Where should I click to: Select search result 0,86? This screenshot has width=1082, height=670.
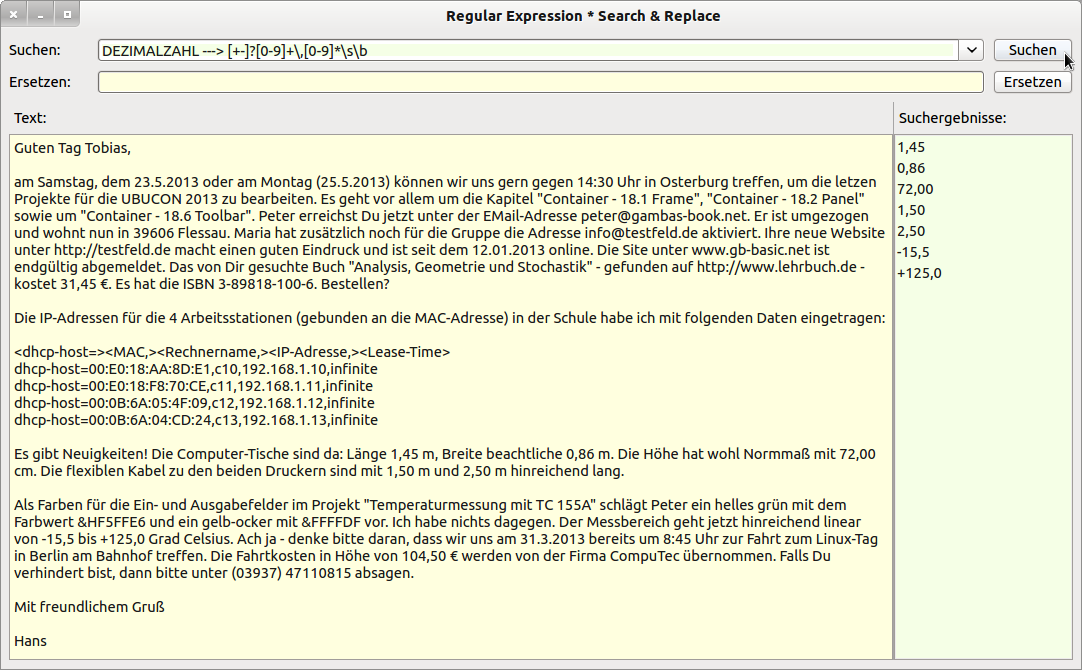coord(911,168)
